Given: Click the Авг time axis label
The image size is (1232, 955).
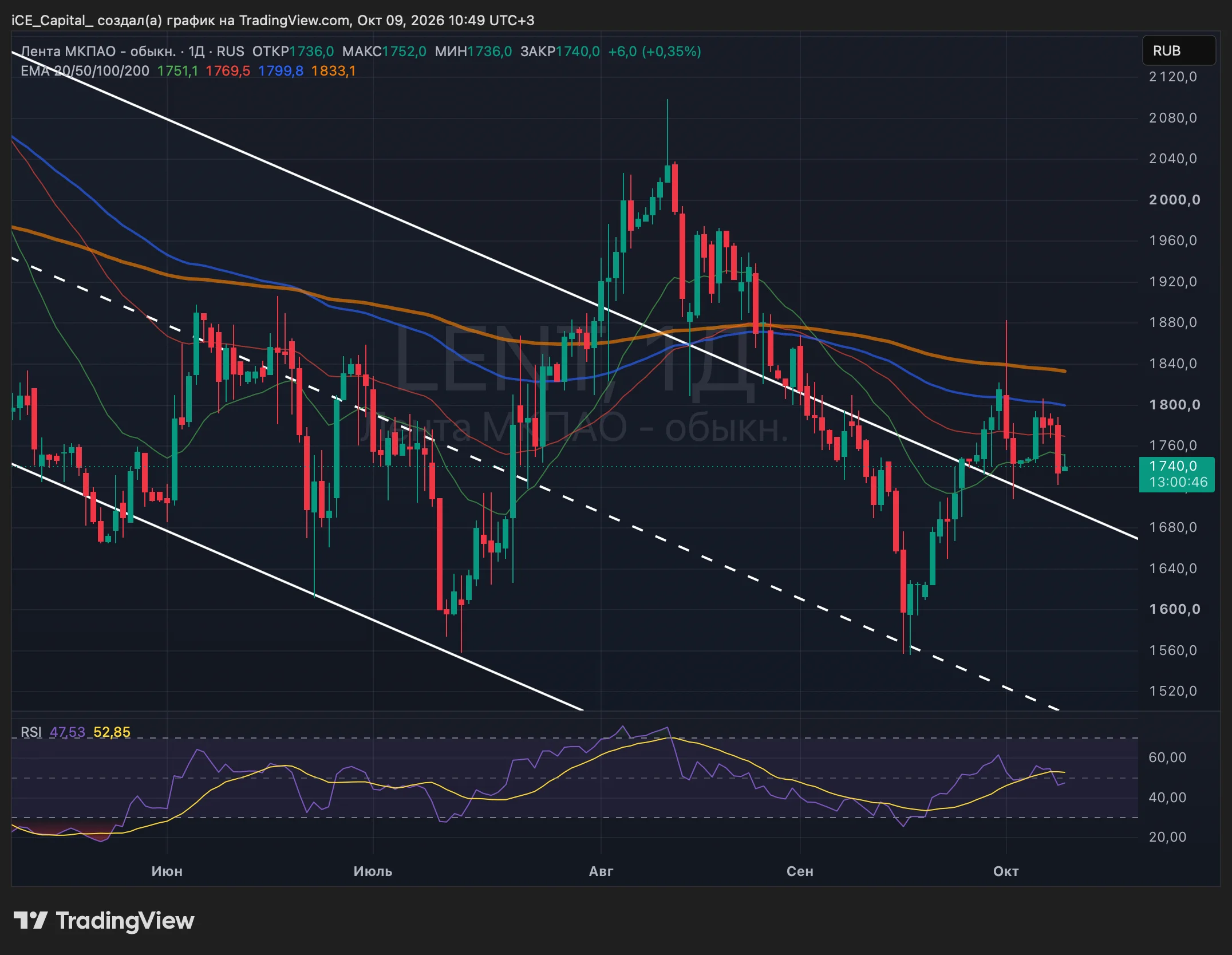Looking at the screenshot, I should pyautogui.click(x=601, y=871).
